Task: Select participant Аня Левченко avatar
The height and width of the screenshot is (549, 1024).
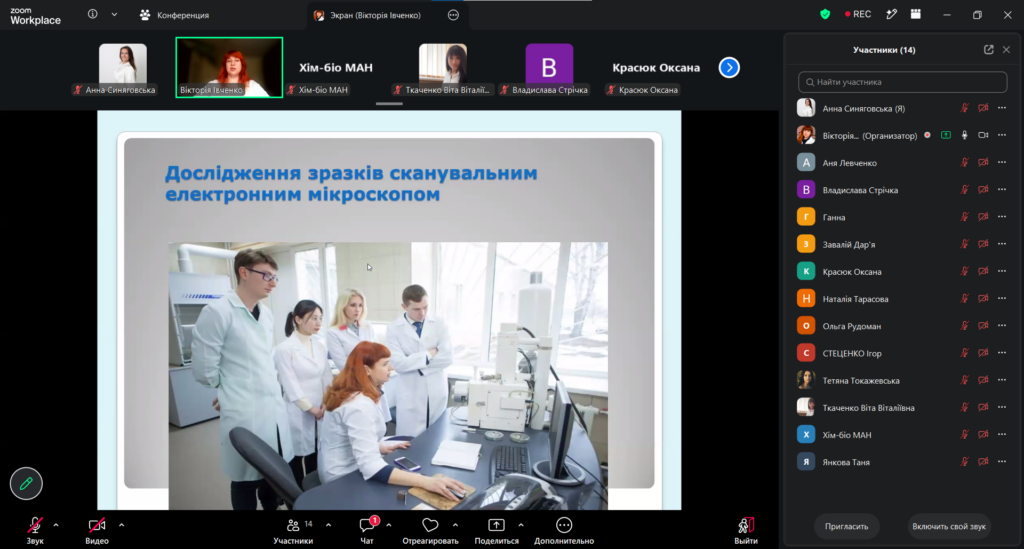Action: [x=806, y=163]
